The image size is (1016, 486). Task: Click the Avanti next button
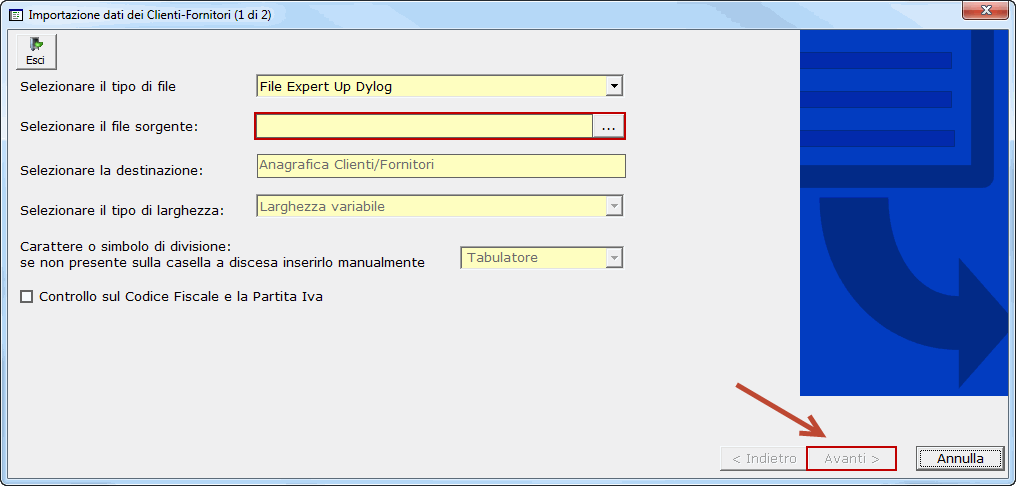[x=851, y=459]
